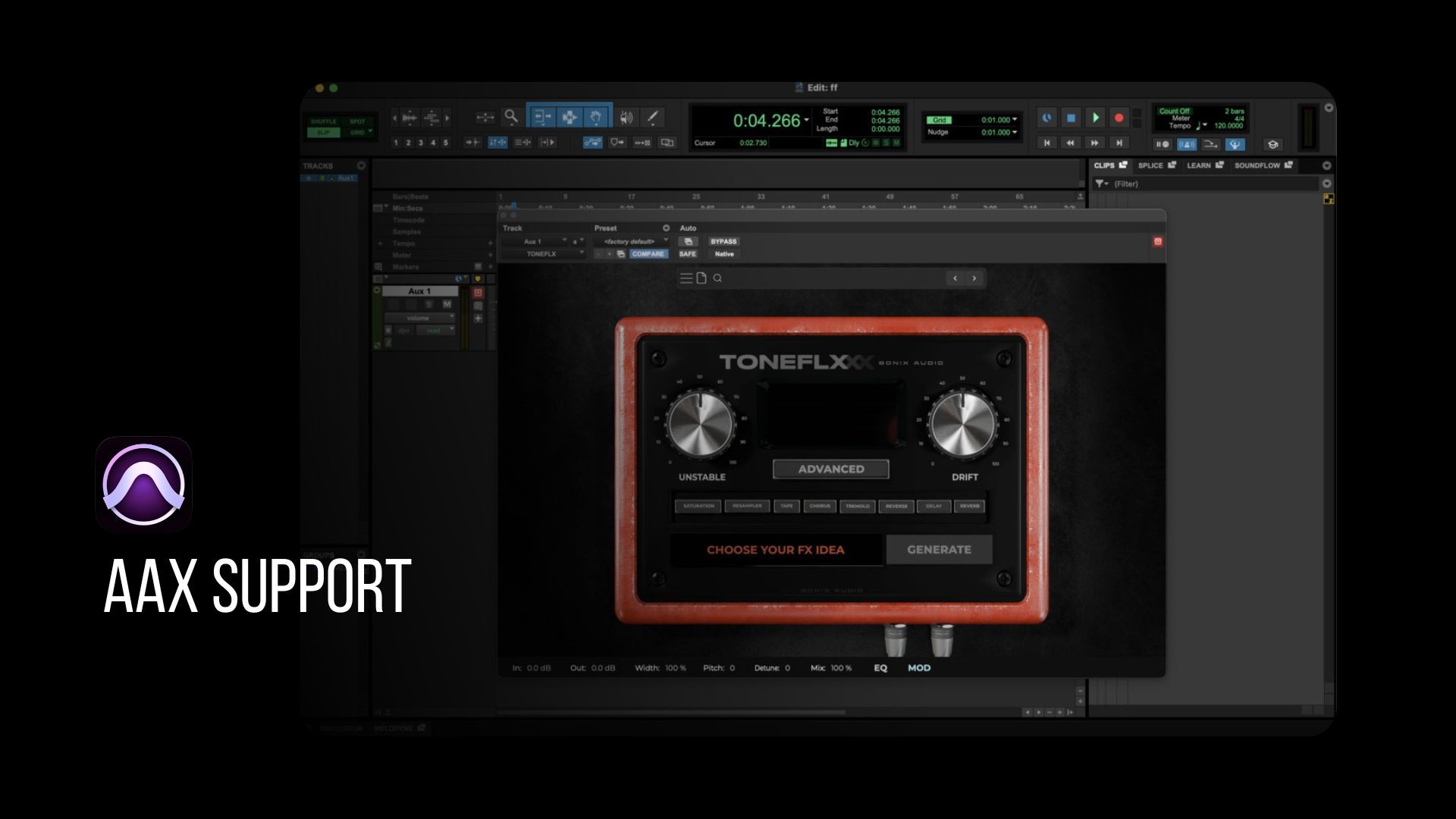Toggle the plugin BYPASS button
This screenshot has height=819, width=1456.
tap(723, 241)
